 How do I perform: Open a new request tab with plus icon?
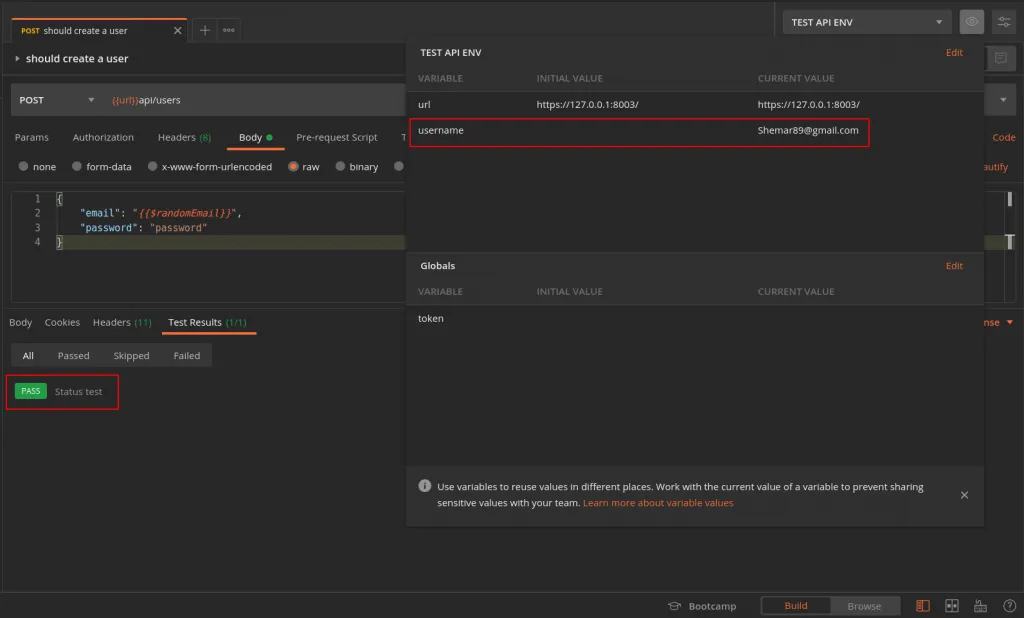205,30
